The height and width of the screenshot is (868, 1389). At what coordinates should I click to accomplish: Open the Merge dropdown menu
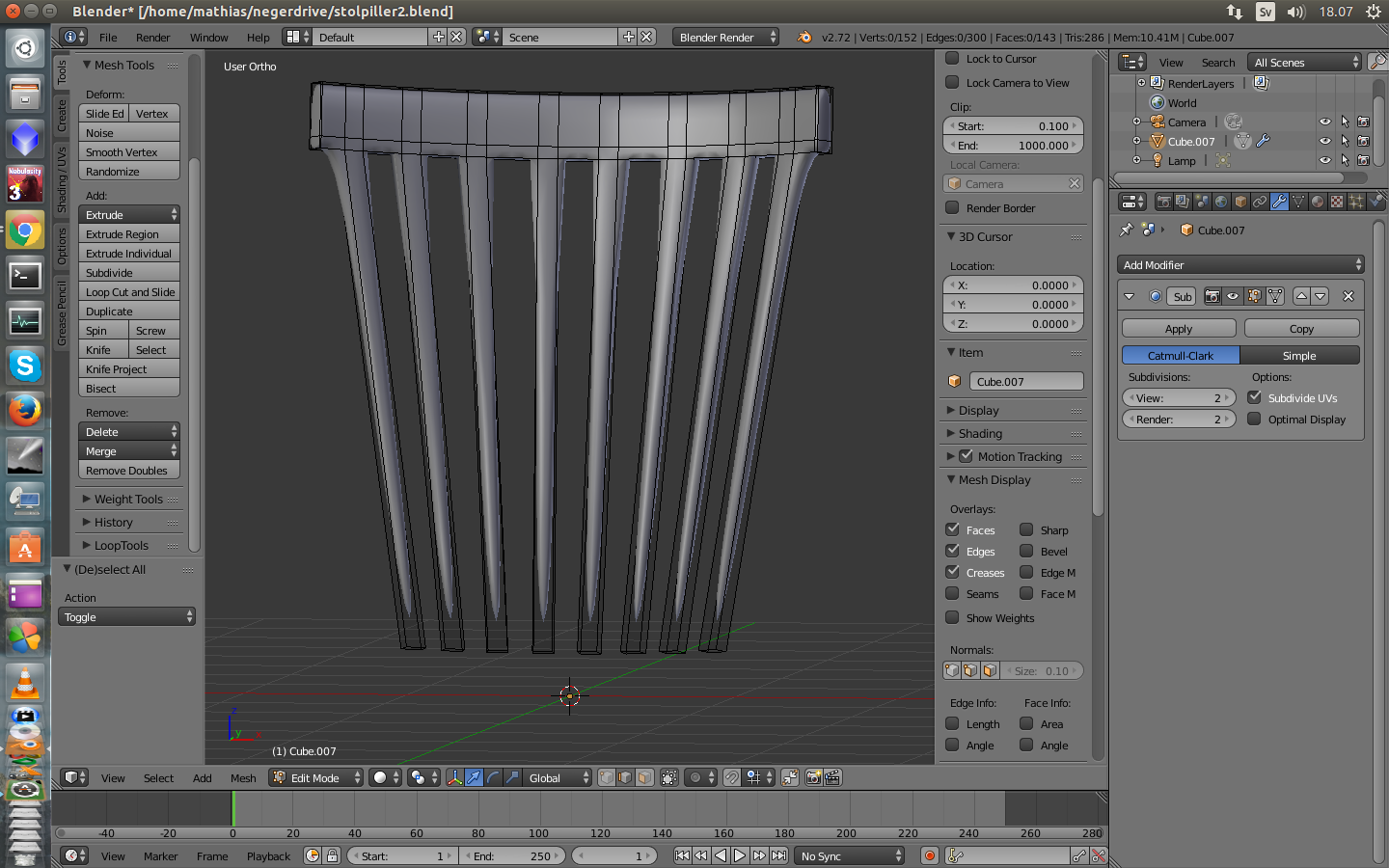pos(129,450)
